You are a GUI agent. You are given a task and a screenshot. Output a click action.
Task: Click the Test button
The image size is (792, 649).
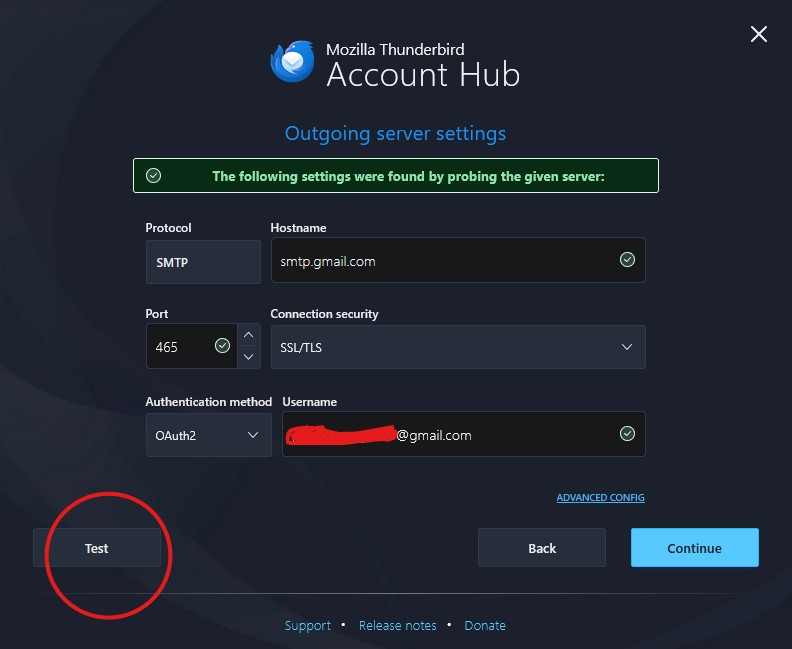(x=97, y=547)
